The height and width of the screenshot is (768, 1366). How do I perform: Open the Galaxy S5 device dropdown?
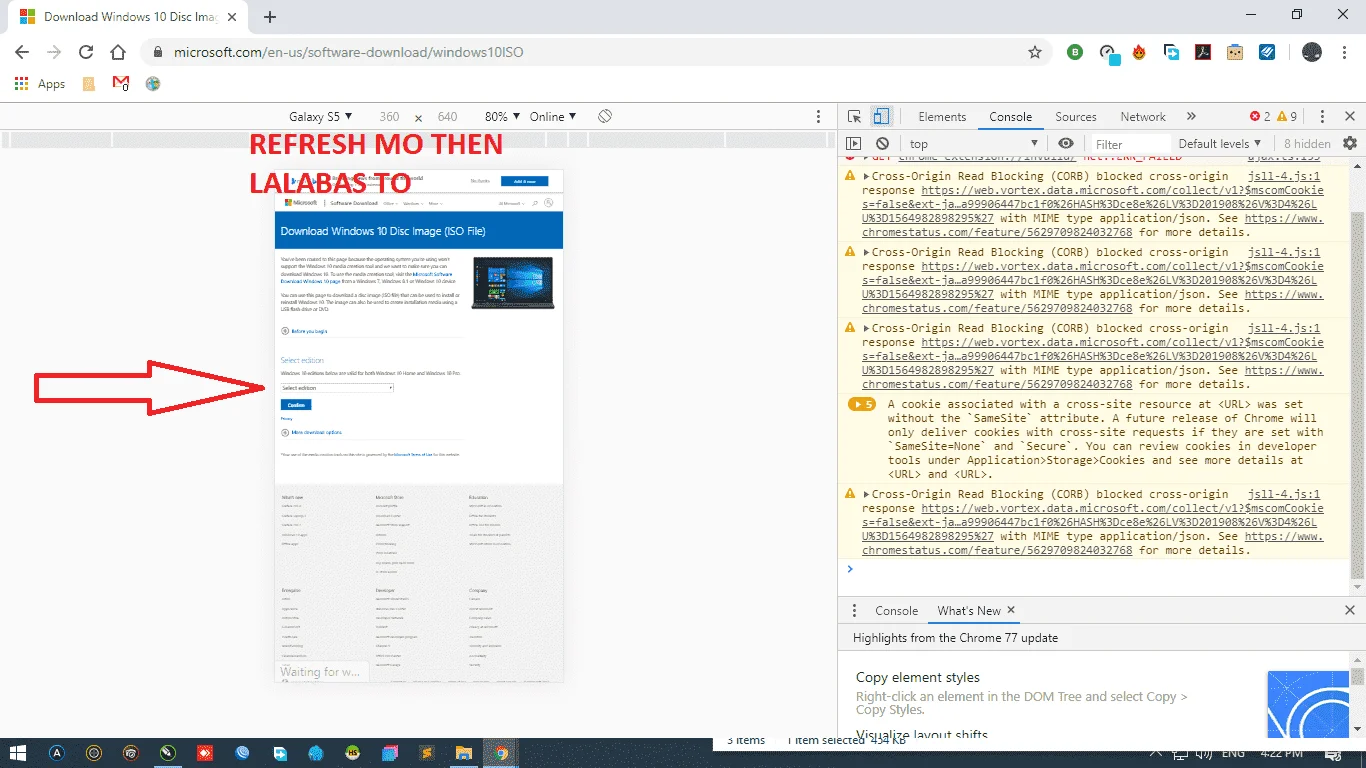(x=320, y=117)
